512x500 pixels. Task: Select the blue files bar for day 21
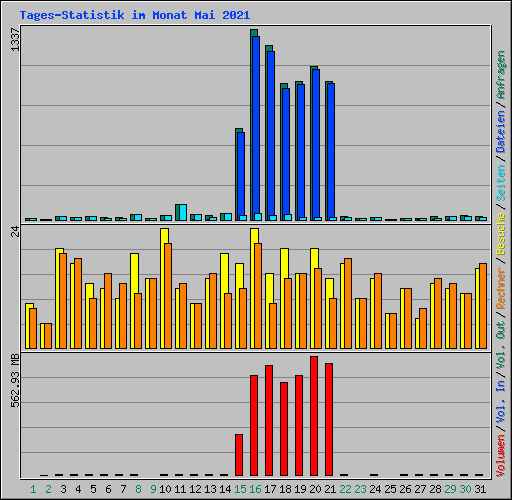point(331,152)
